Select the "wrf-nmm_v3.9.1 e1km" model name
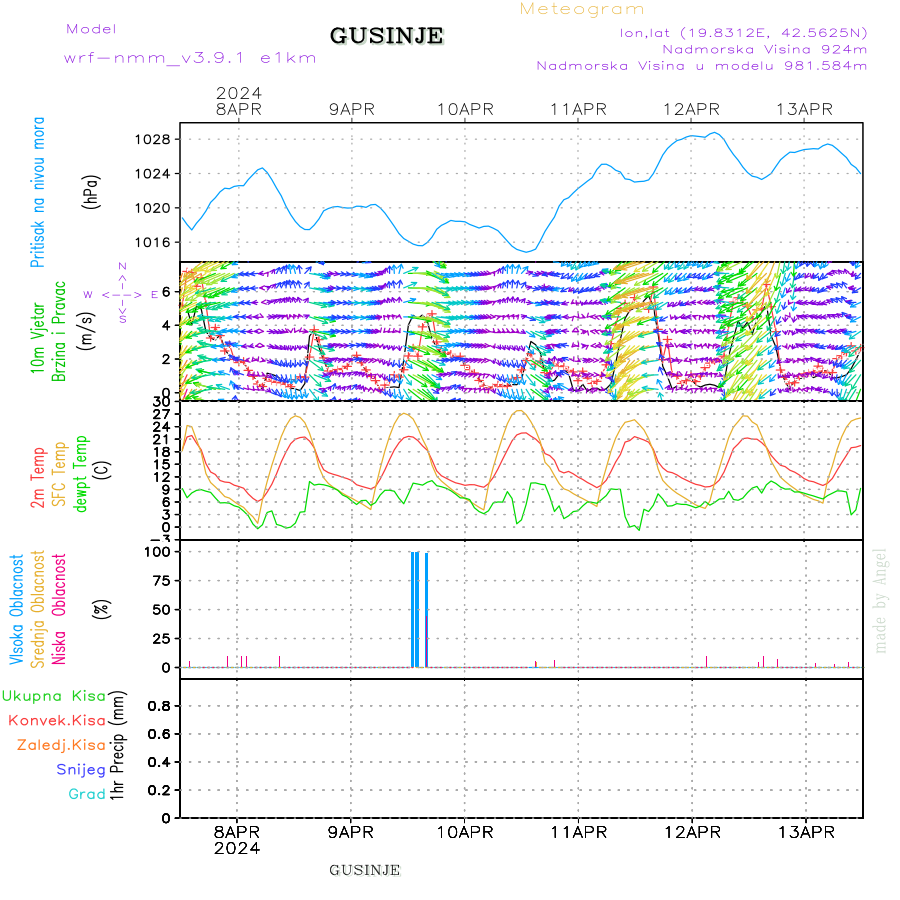This screenshot has width=900, height=900. point(190,58)
